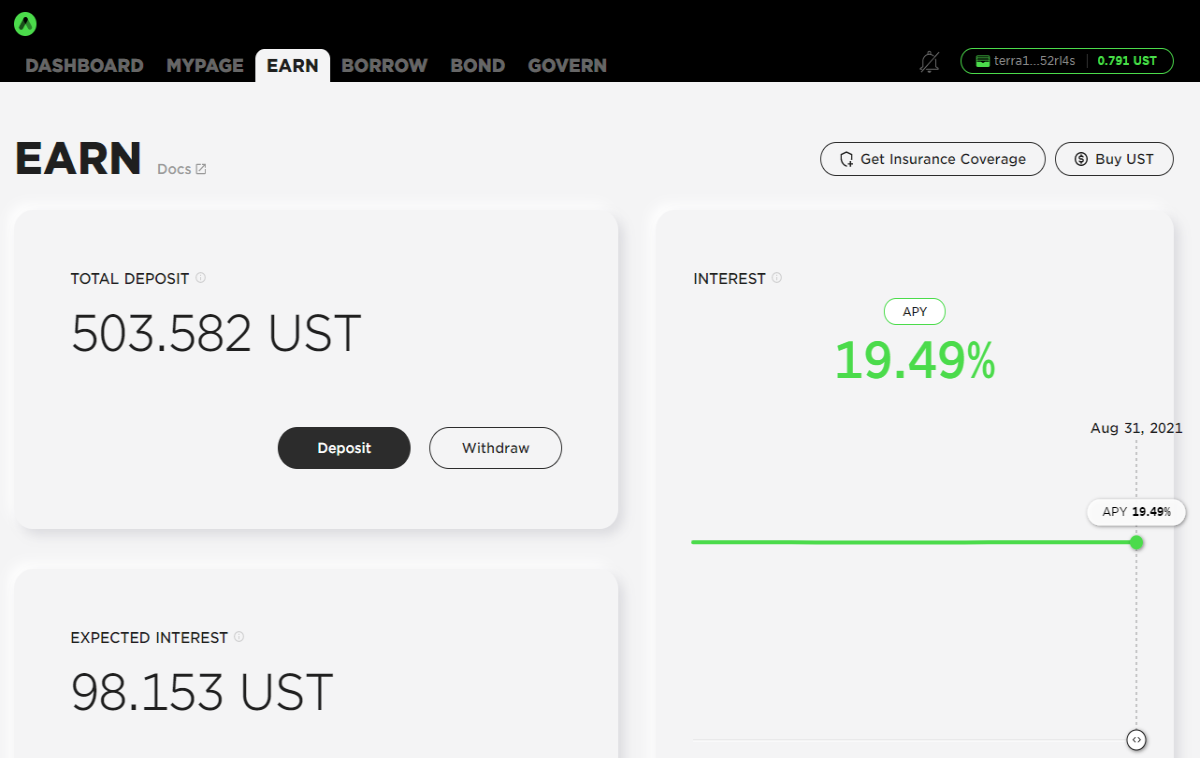
Task: Click the EARN page heading
Action: click(78, 159)
